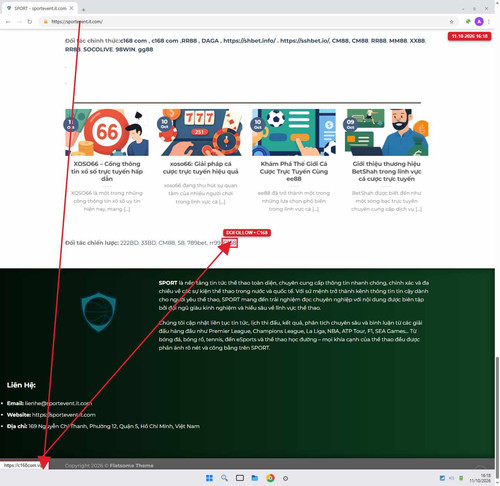
Task: Close the SPORT - sportevent.it.com tab
Action: point(71,8)
